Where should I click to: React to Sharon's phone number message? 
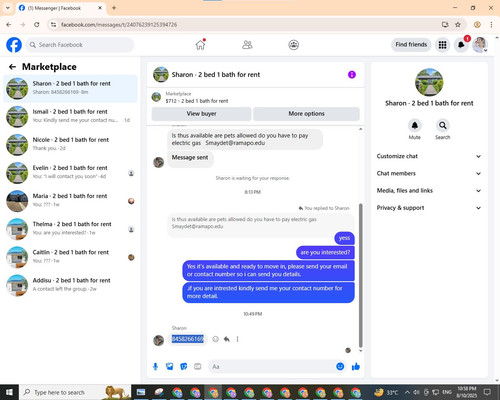tap(216, 339)
